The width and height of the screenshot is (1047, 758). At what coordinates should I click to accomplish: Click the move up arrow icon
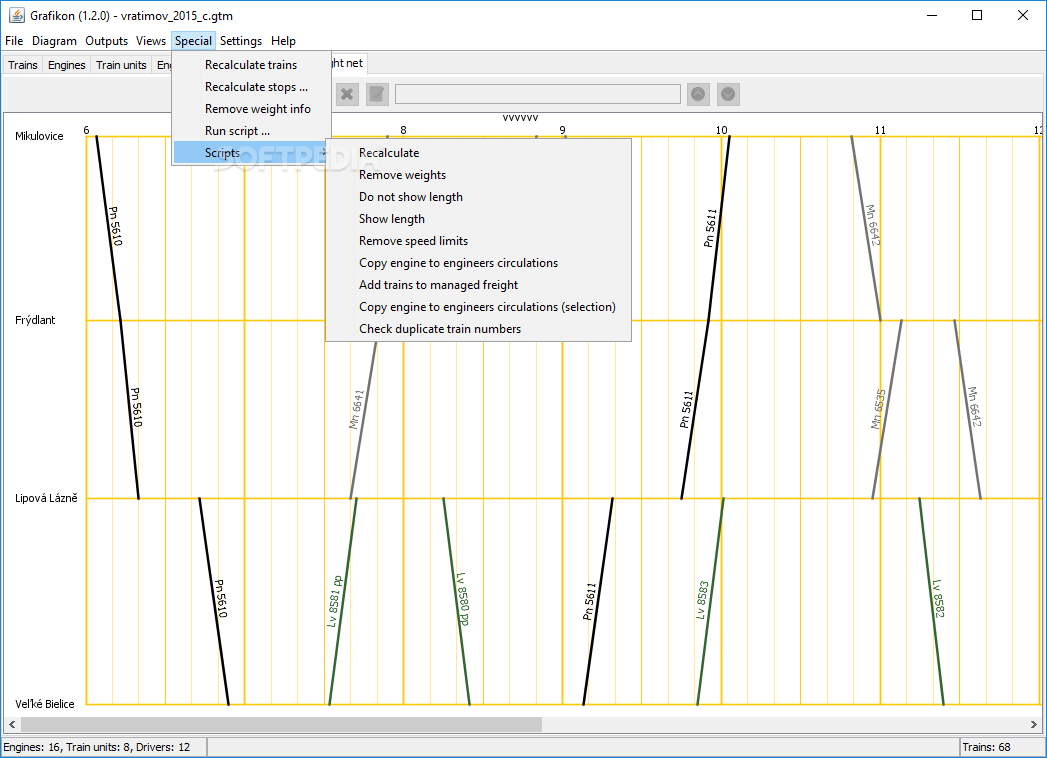coord(698,94)
